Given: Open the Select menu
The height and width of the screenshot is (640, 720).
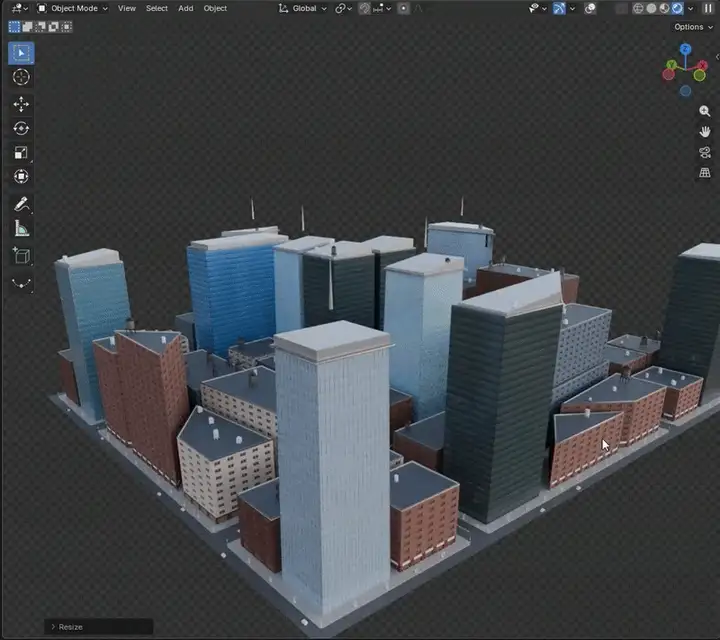Looking at the screenshot, I should (157, 8).
